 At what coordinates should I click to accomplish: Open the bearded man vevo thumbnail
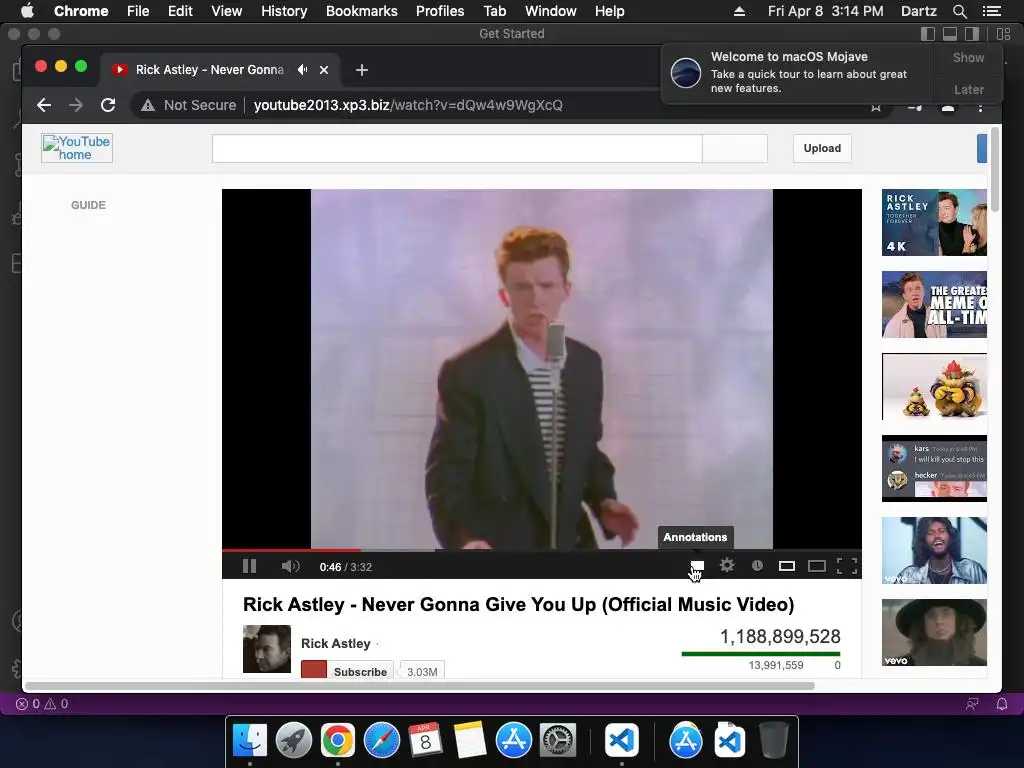click(934, 551)
